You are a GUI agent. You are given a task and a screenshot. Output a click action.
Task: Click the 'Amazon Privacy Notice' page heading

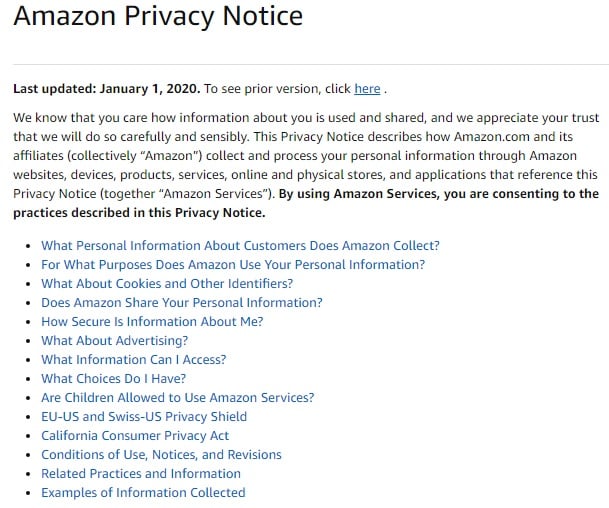tap(158, 16)
